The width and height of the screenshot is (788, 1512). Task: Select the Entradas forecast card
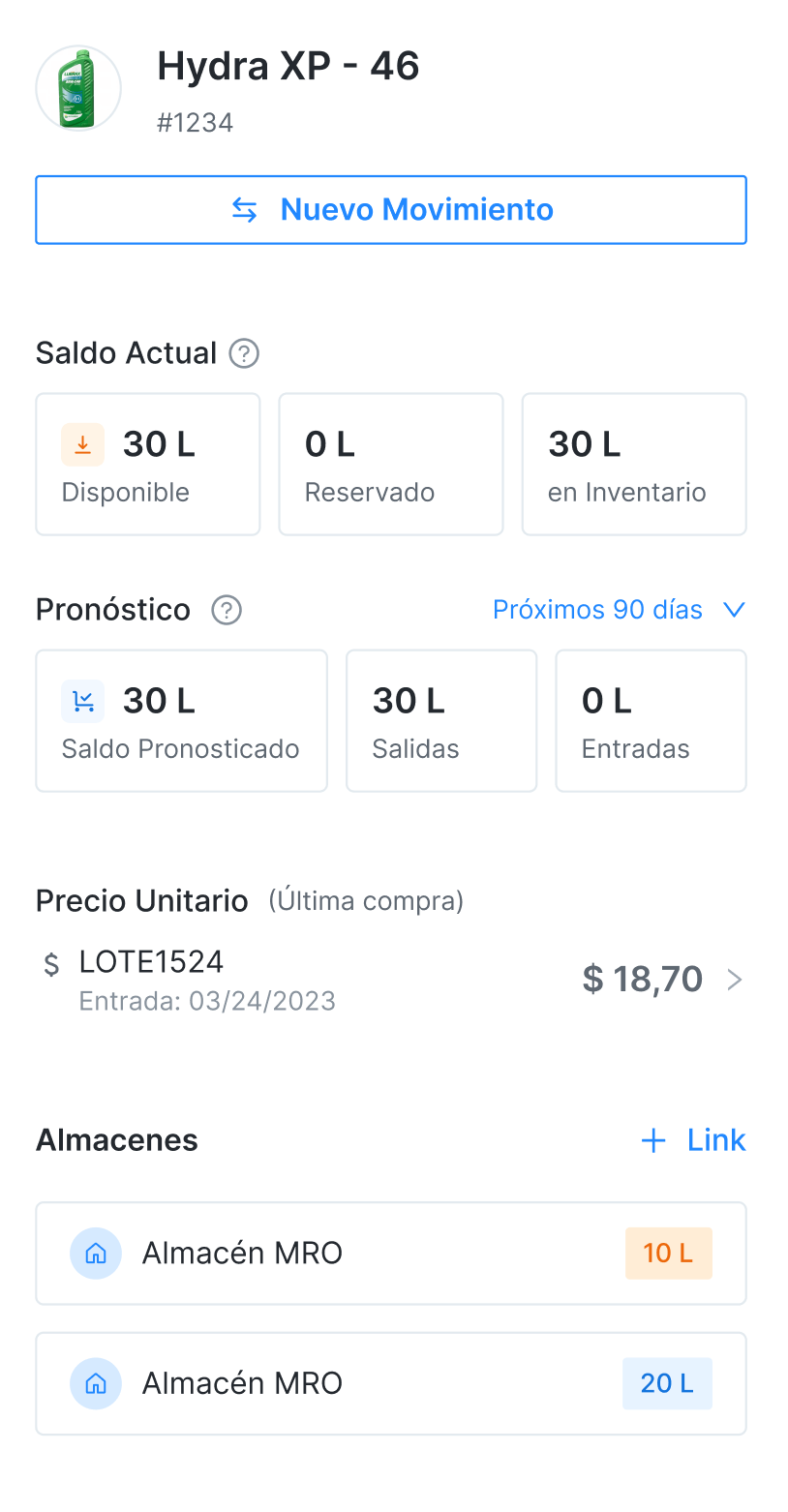pos(650,720)
